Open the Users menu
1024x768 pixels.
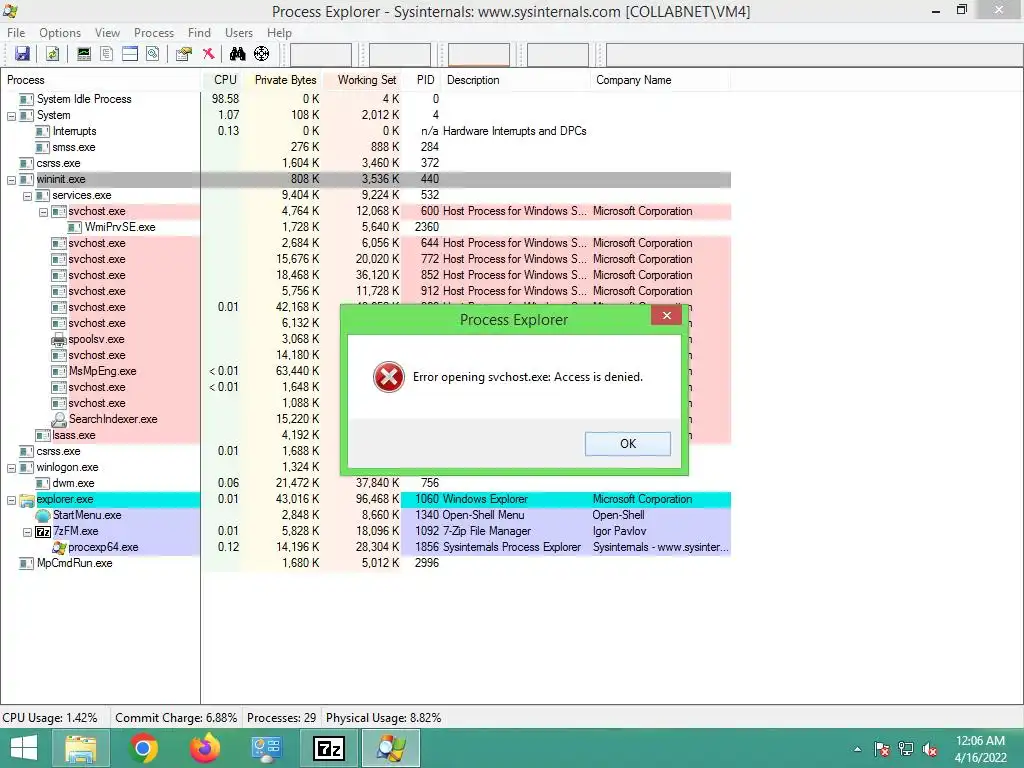pyautogui.click(x=239, y=33)
